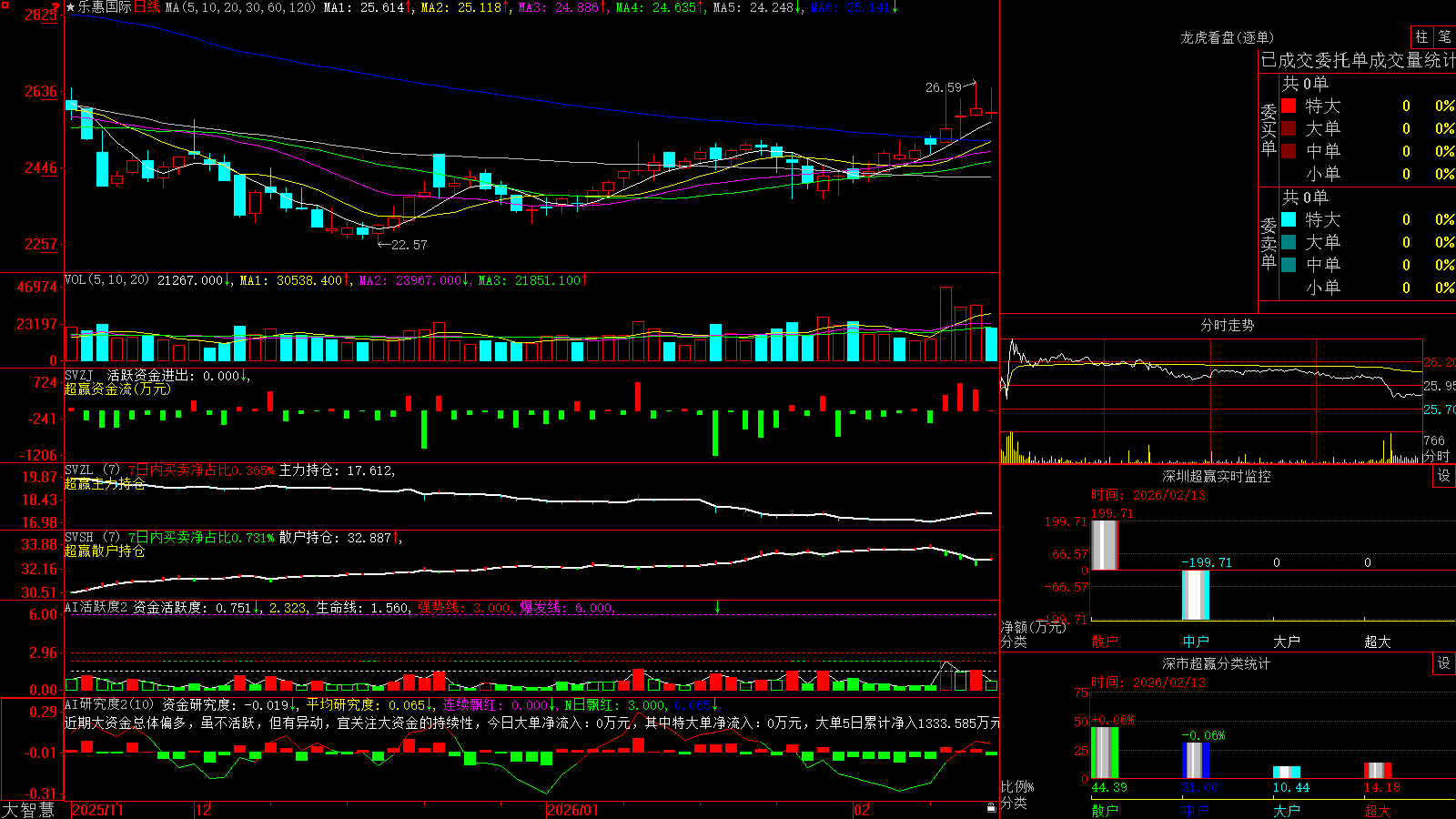This screenshot has width=1456, height=819.
Task: Click the 超赢主力持仓 legend label
Action: pos(105,483)
